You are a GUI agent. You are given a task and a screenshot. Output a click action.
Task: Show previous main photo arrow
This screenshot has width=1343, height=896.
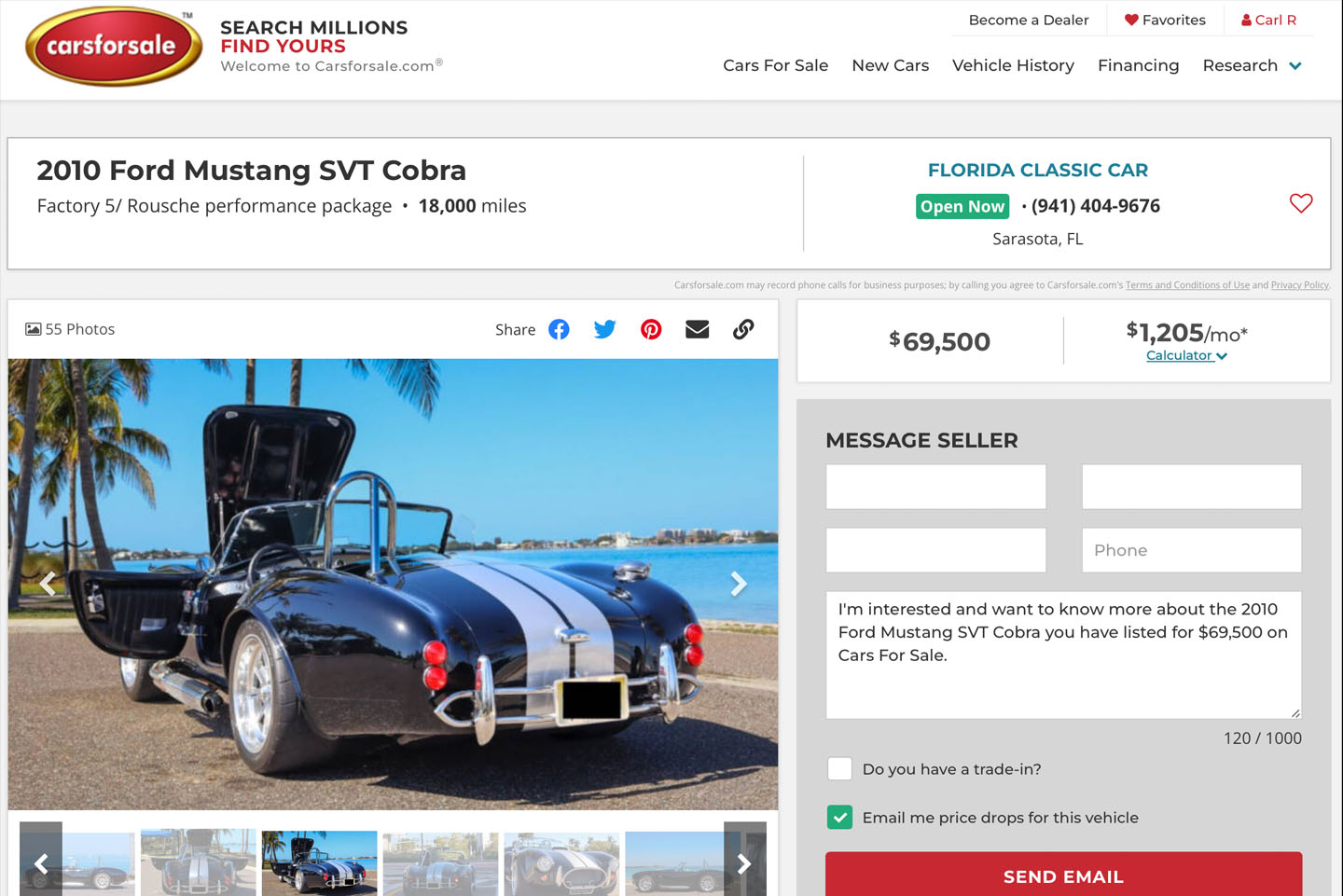(x=48, y=584)
